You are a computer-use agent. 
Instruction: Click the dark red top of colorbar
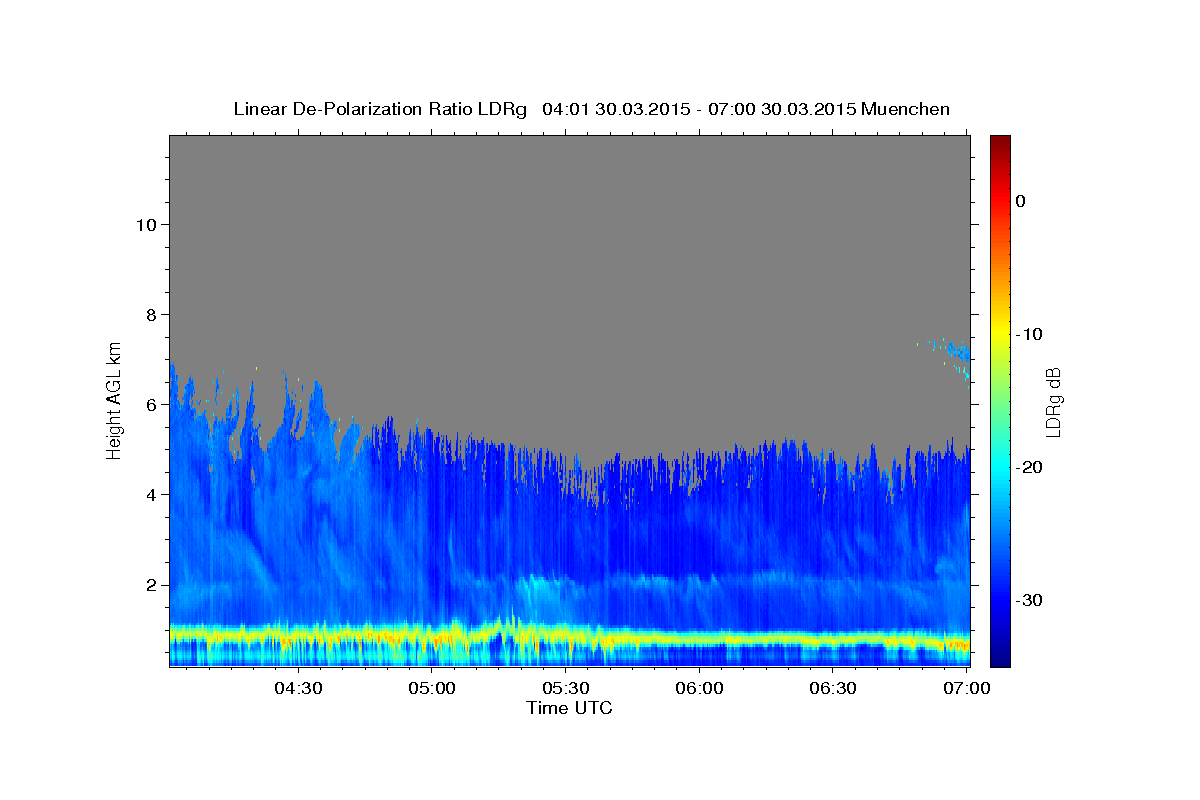point(1000,143)
